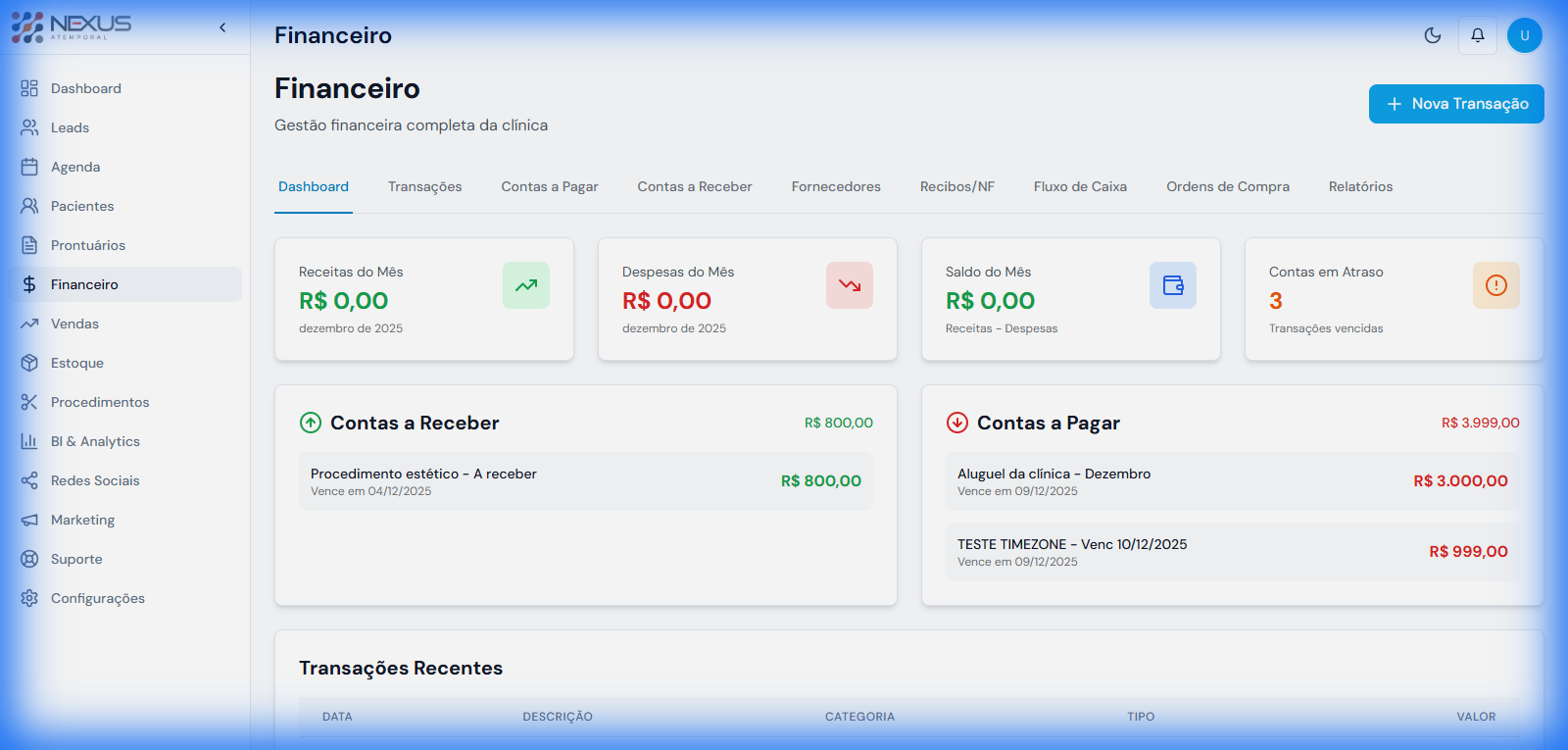Switch to the Transações tab
The width and height of the screenshot is (1568, 750).
click(425, 186)
